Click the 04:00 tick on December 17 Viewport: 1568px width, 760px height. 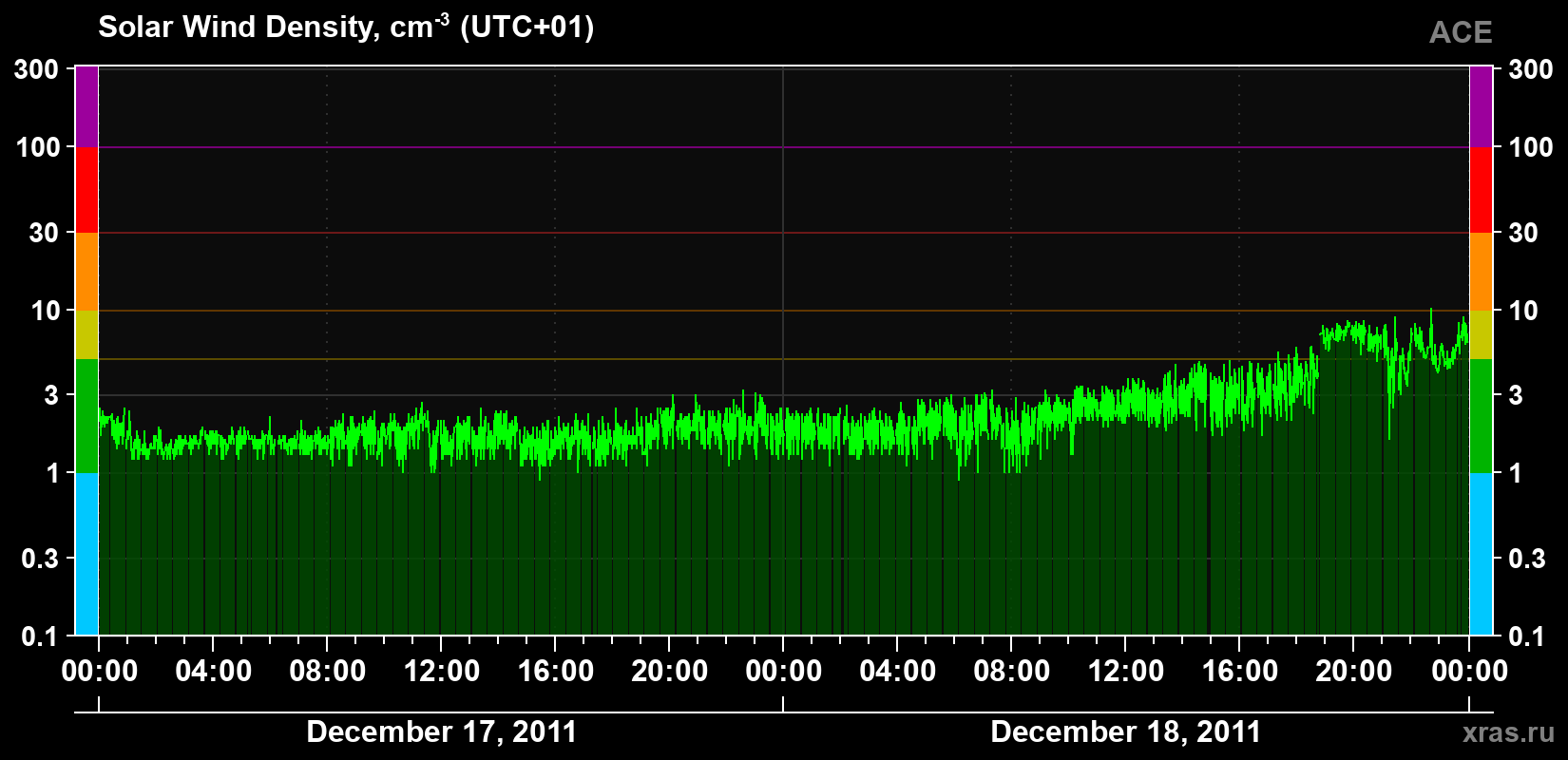[x=214, y=672]
